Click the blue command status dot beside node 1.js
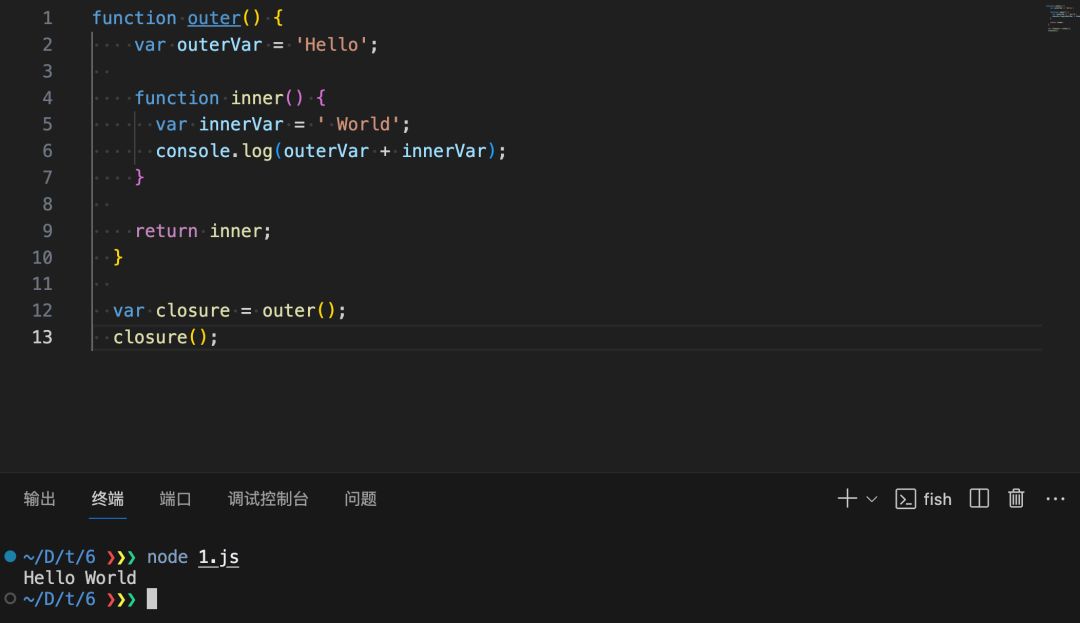Viewport: 1080px width, 623px height. pyautogui.click(x=10, y=556)
